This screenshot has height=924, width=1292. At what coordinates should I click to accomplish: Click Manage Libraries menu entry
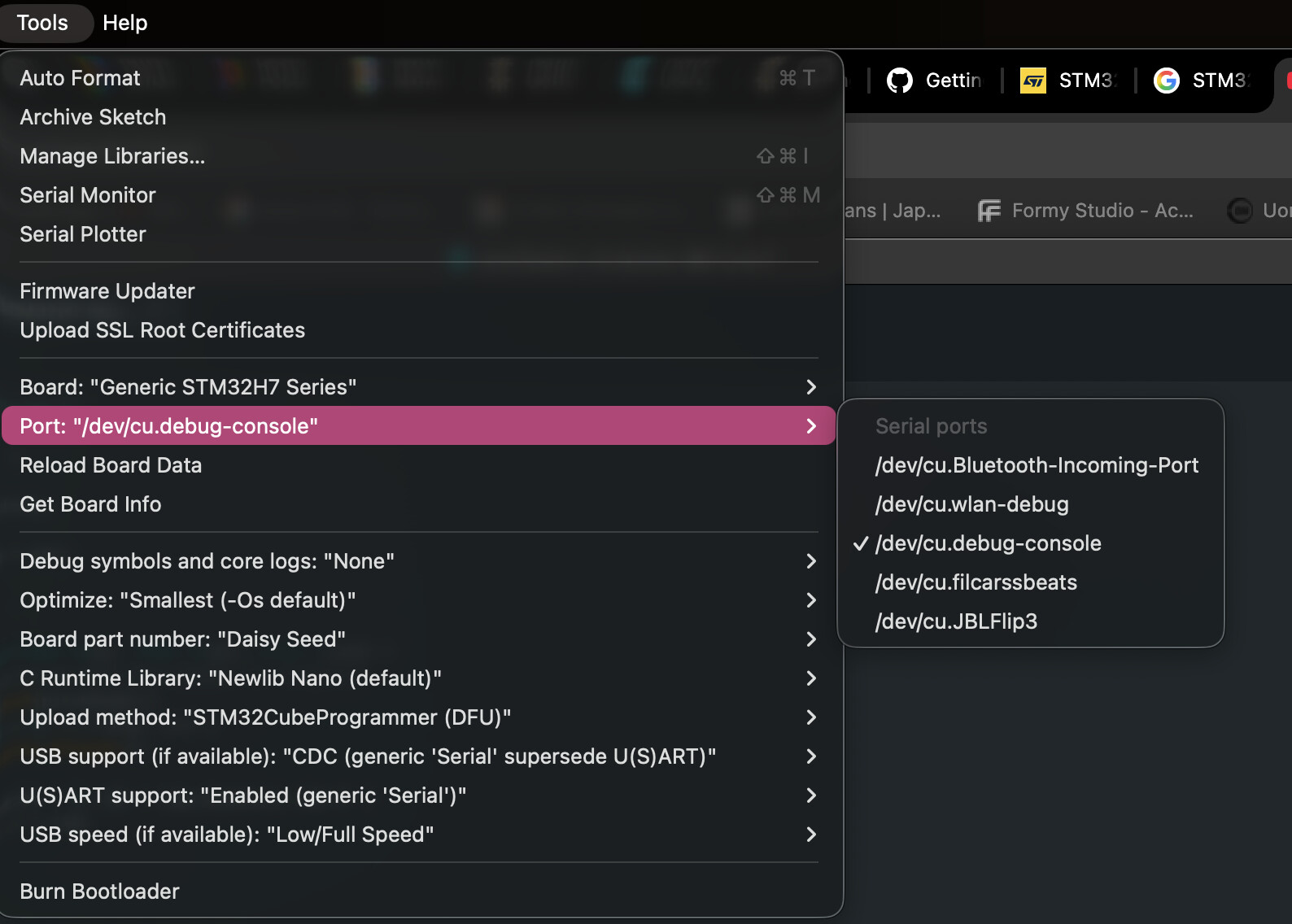(x=112, y=156)
